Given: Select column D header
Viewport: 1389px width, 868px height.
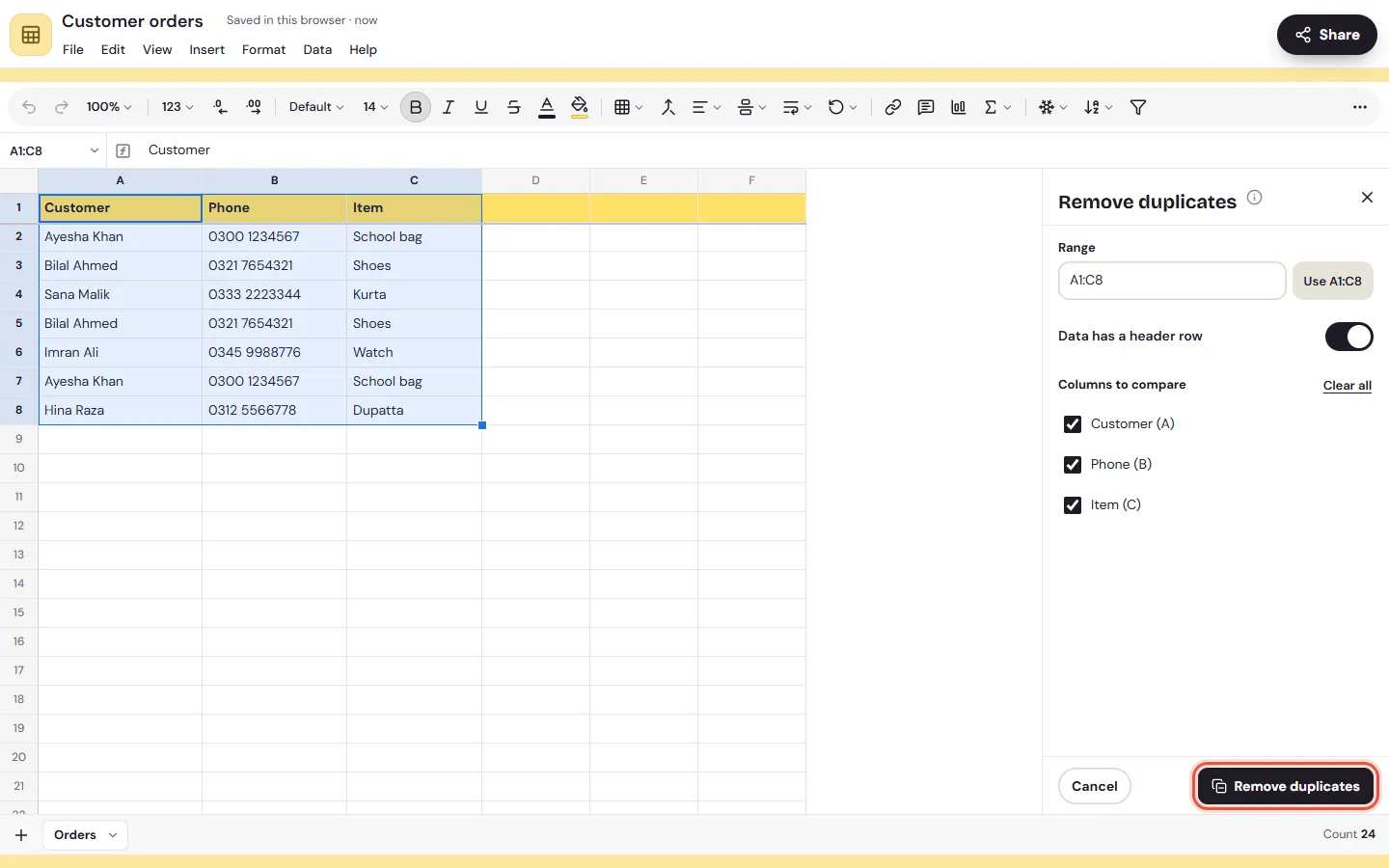Looking at the screenshot, I should 535,180.
